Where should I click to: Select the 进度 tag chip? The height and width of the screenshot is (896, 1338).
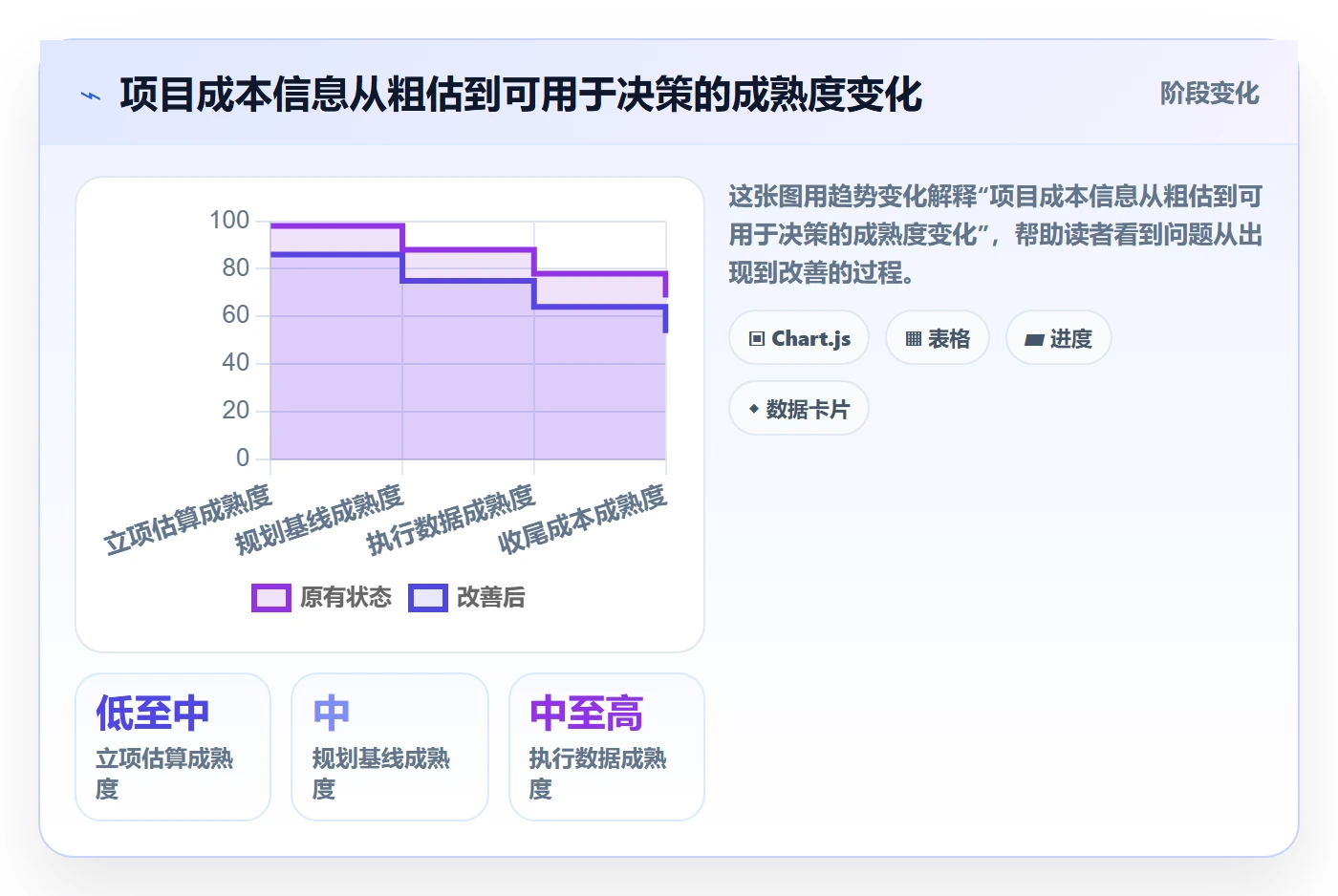pyautogui.click(x=1059, y=338)
